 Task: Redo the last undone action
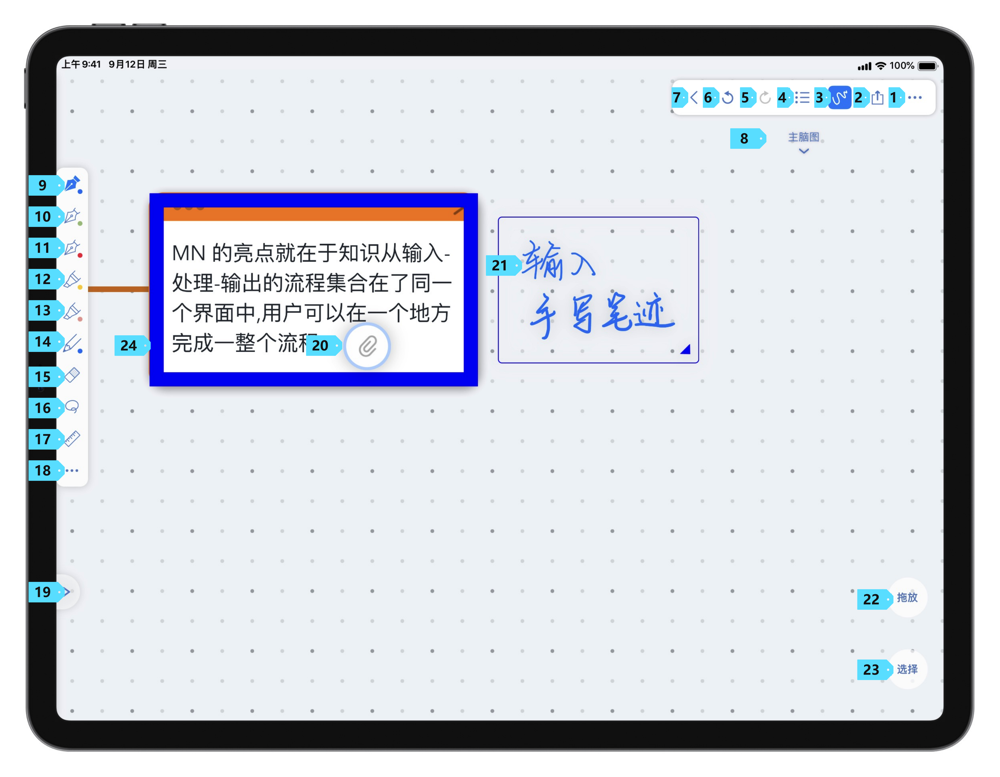(765, 98)
